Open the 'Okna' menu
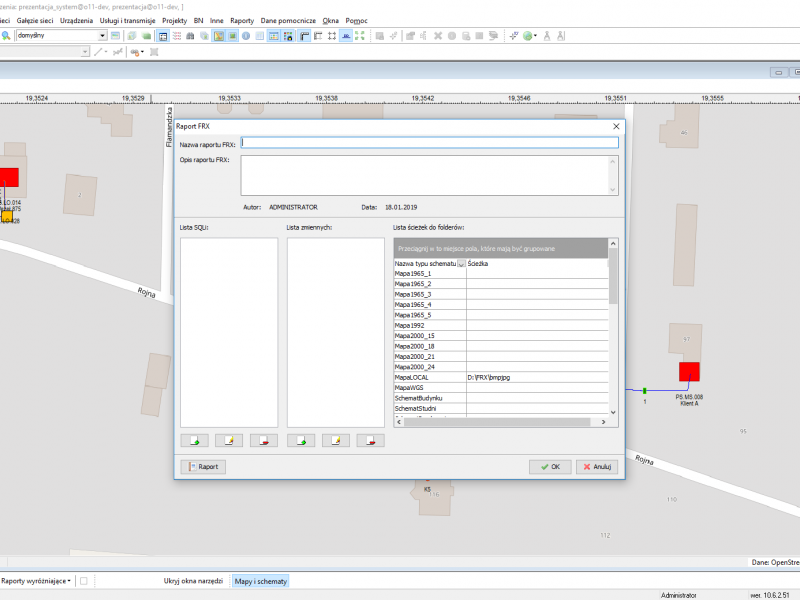Image resolution: width=800 pixels, height=600 pixels. pos(331,21)
